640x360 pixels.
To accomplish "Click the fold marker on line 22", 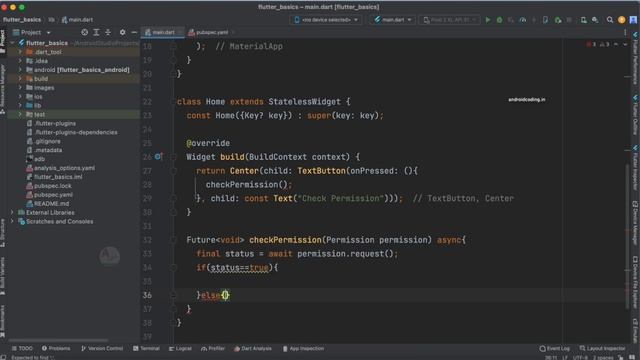I will point(173,102).
